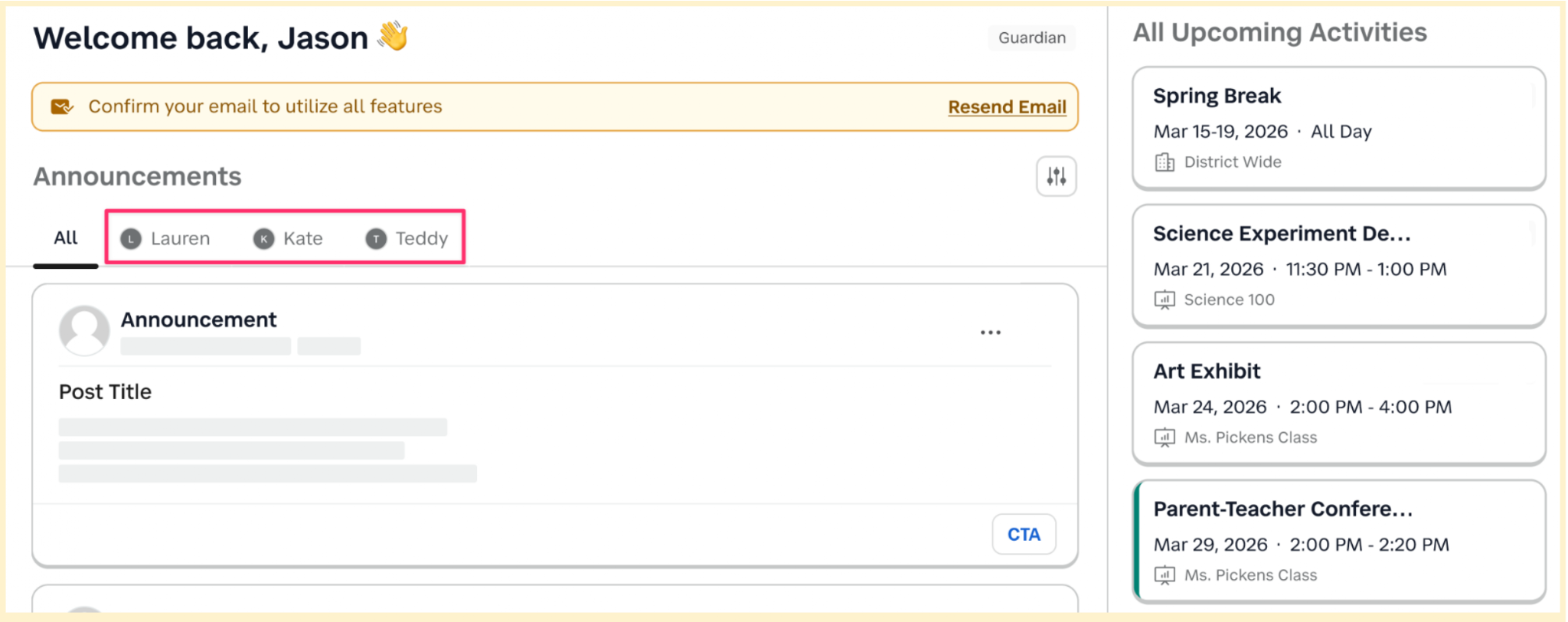The height and width of the screenshot is (622, 1568).
Task: Switch to the Teddy tab
Action: [407, 239]
